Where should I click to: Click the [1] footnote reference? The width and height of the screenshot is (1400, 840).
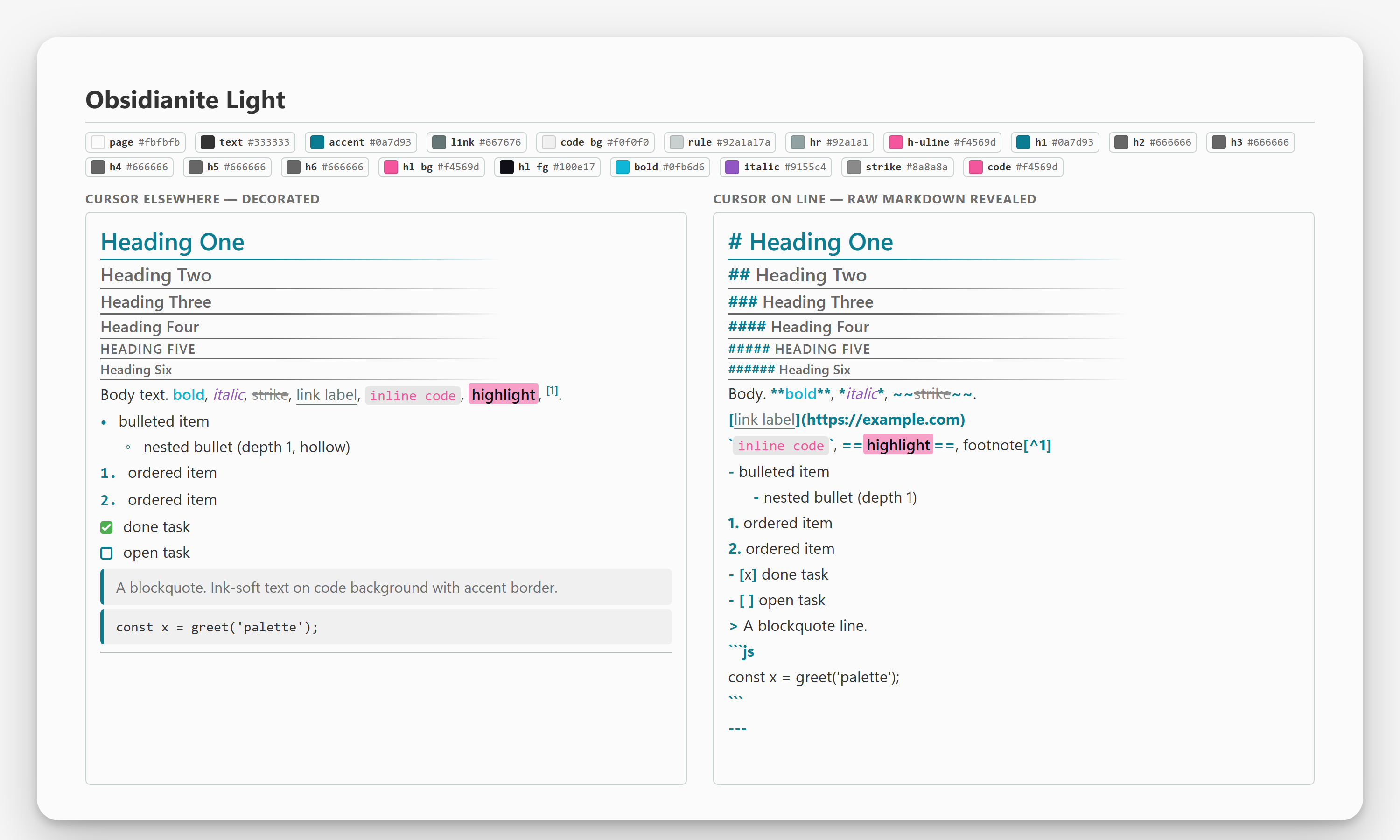pyautogui.click(x=553, y=391)
